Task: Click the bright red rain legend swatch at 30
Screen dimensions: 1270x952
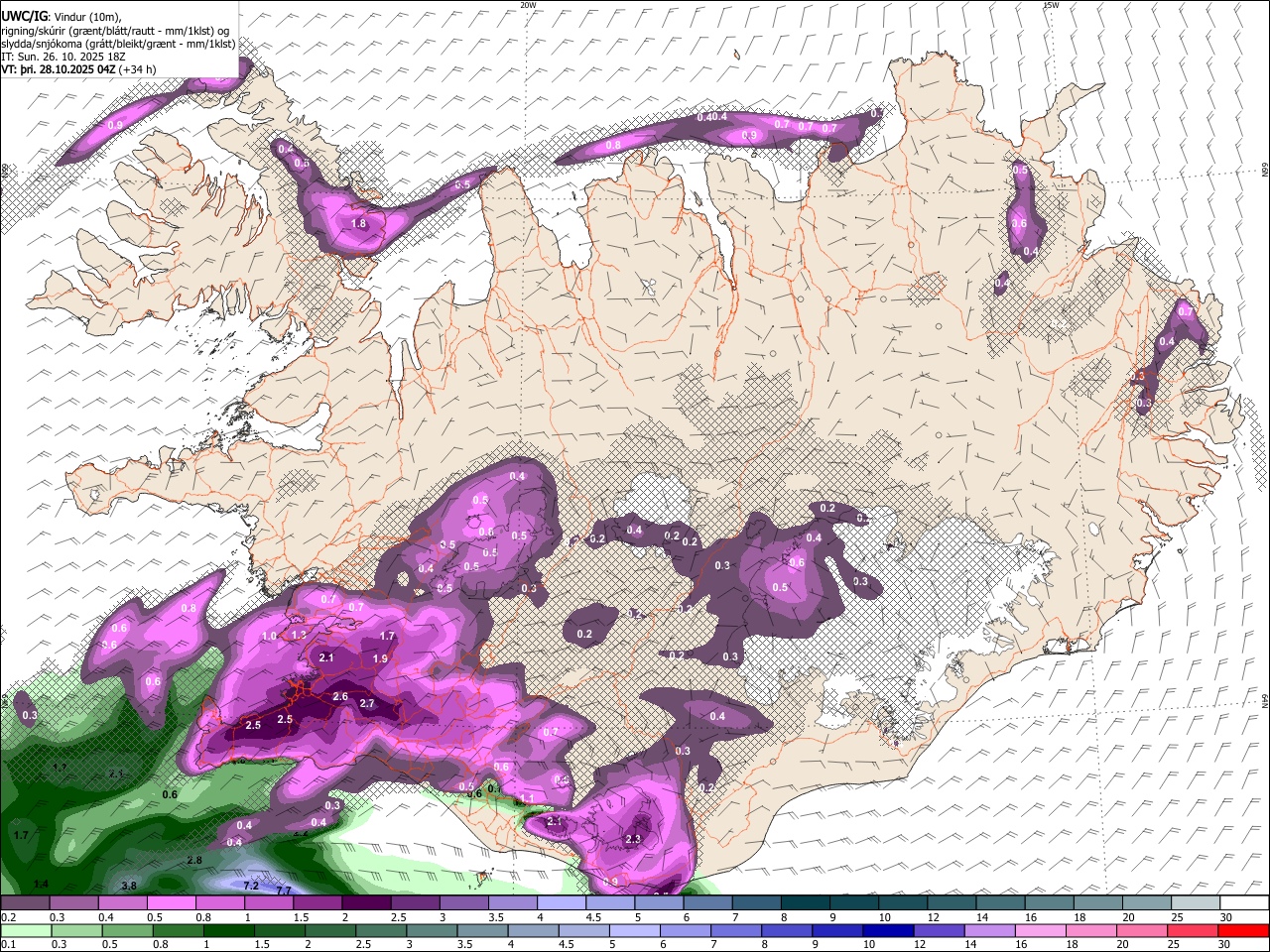Action: [1243, 930]
